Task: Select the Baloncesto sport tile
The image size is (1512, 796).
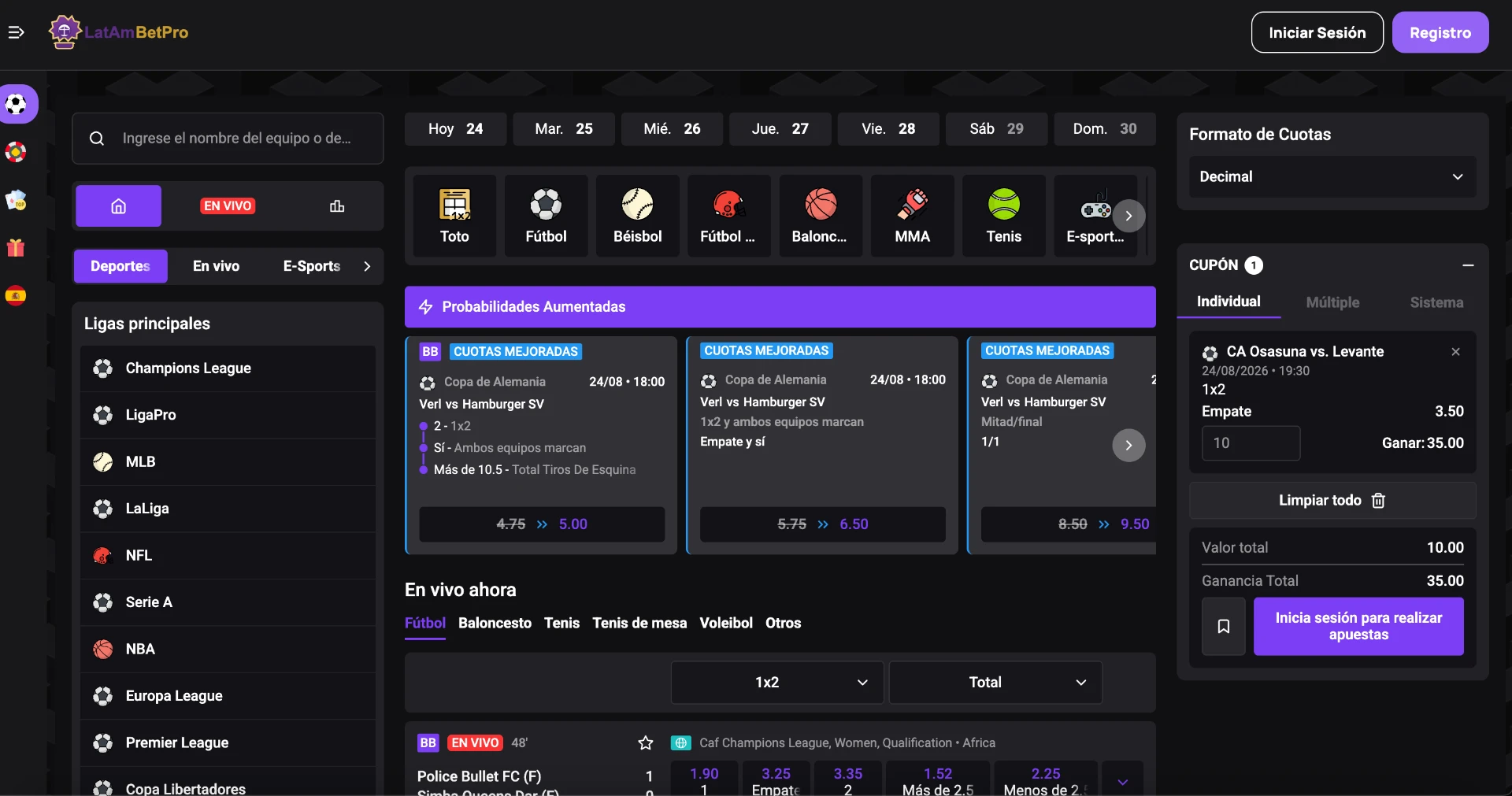Action: click(x=821, y=216)
